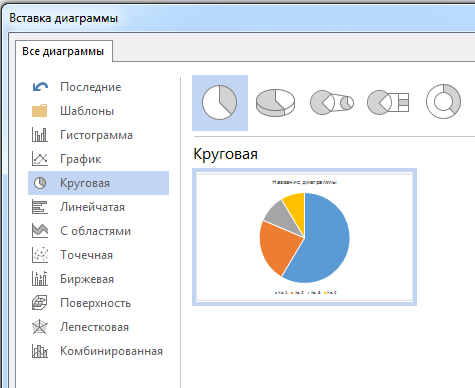475x388 pixels.
Task: Select the Круговая chart type in list
Action: pos(98,183)
